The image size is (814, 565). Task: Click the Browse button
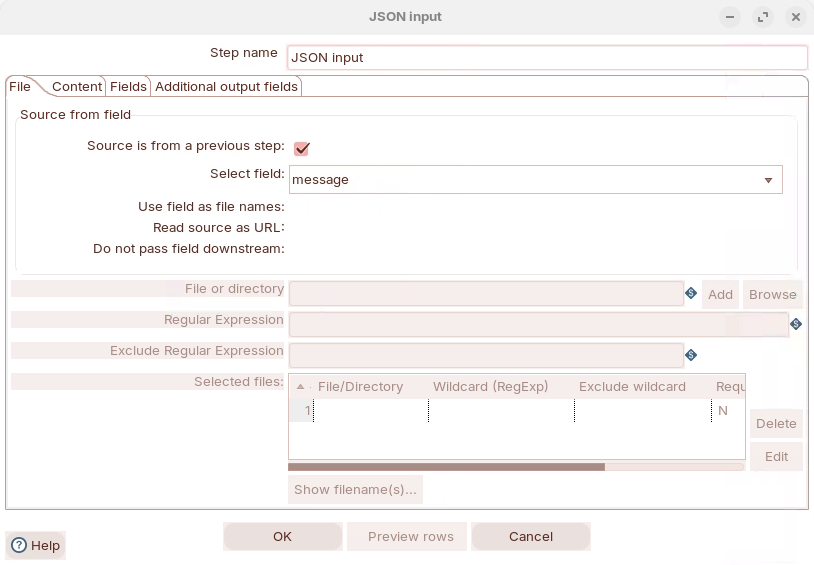coord(772,295)
